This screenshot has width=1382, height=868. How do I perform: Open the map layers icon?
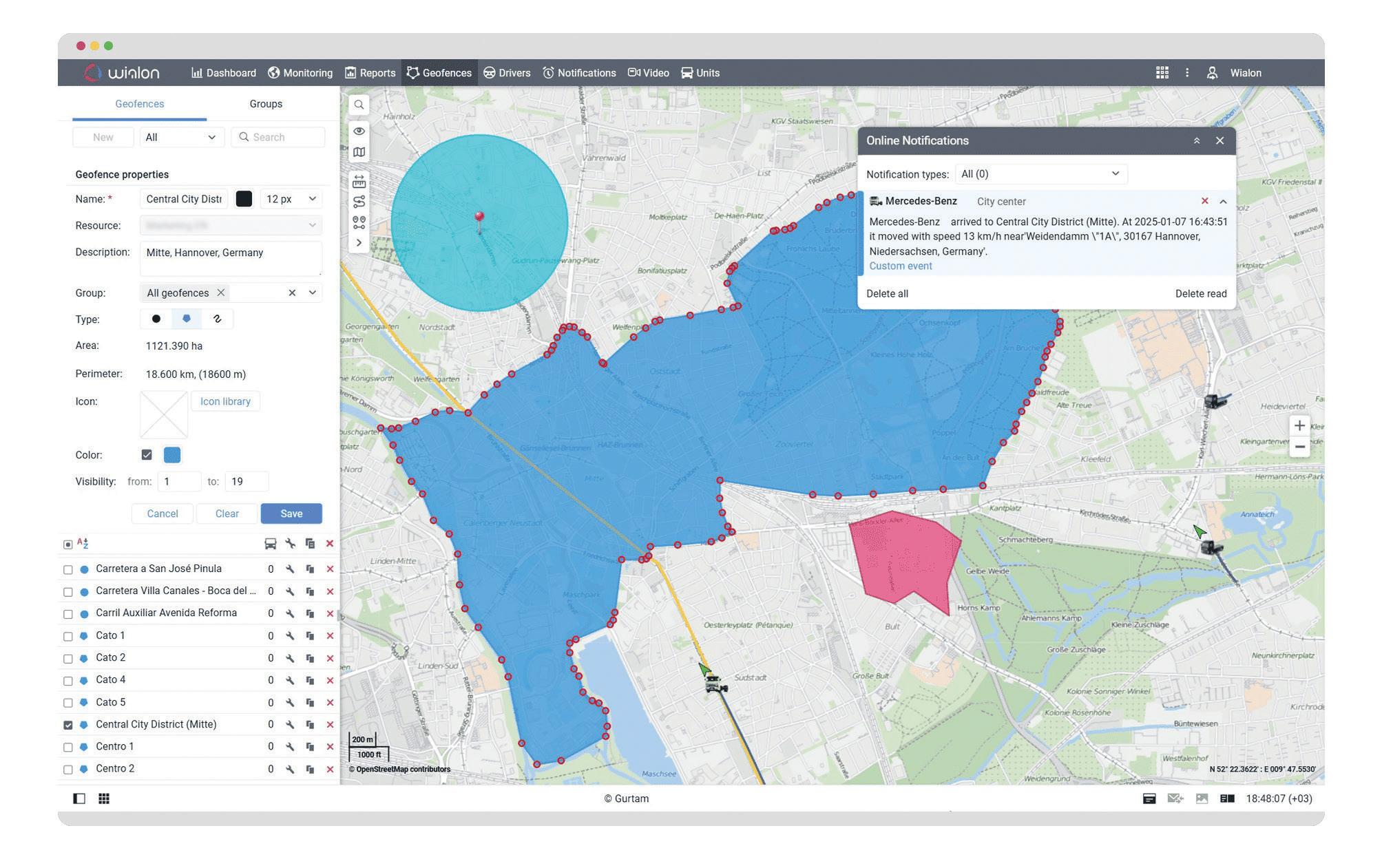359,153
